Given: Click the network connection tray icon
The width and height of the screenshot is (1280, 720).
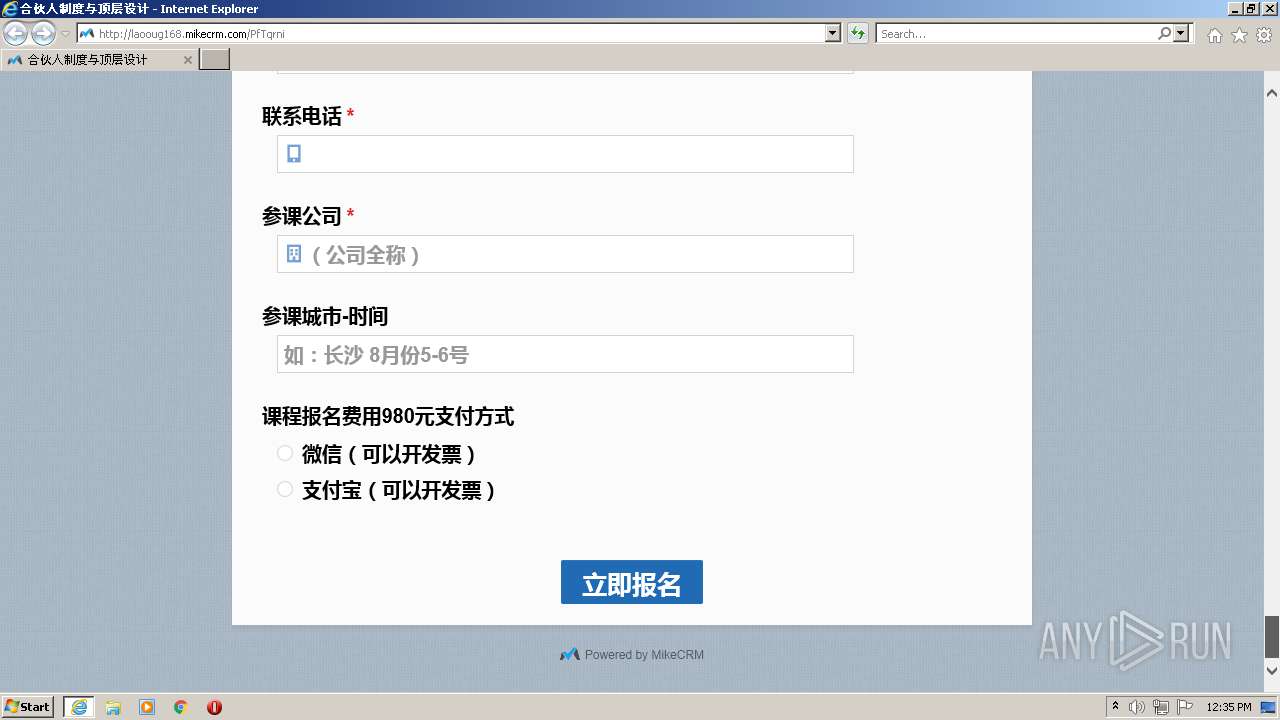Looking at the screenshot, I should pos(1161,707).
